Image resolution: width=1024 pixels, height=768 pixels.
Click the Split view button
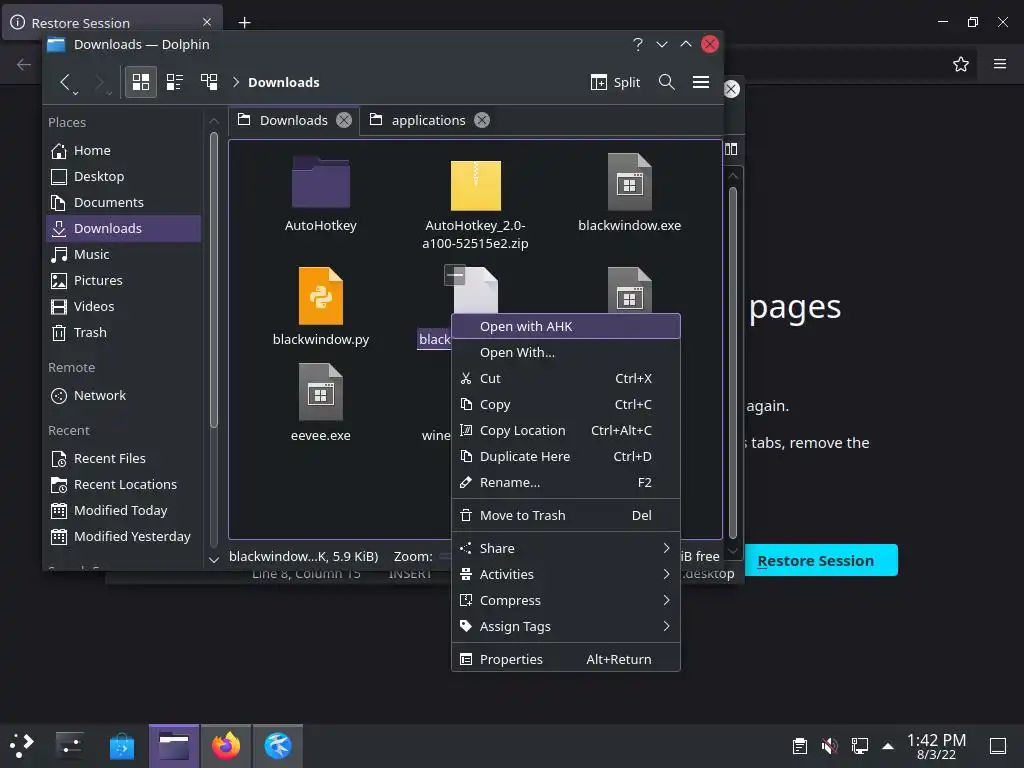(x=615, y=82)
